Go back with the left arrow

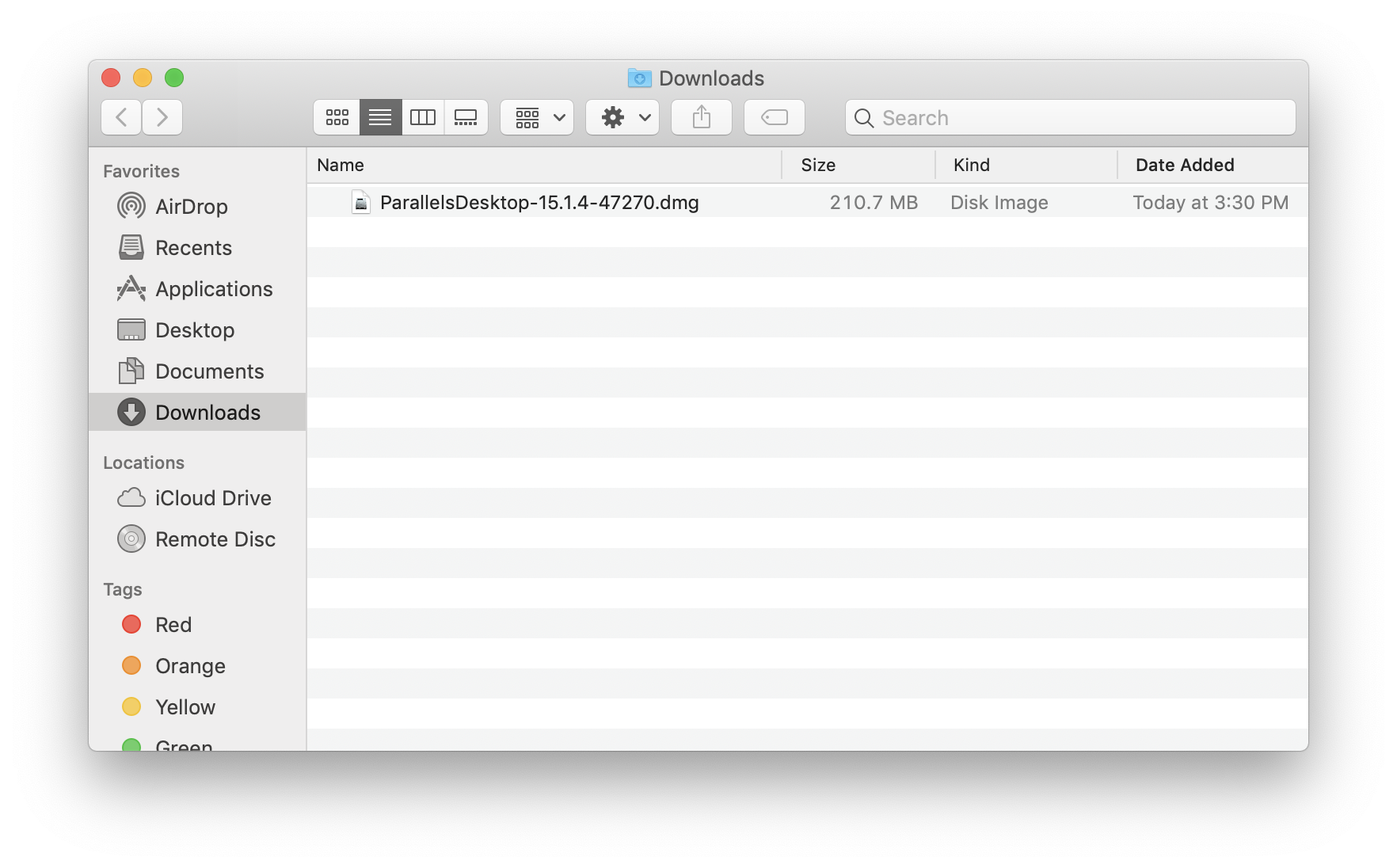pos(121,117)
